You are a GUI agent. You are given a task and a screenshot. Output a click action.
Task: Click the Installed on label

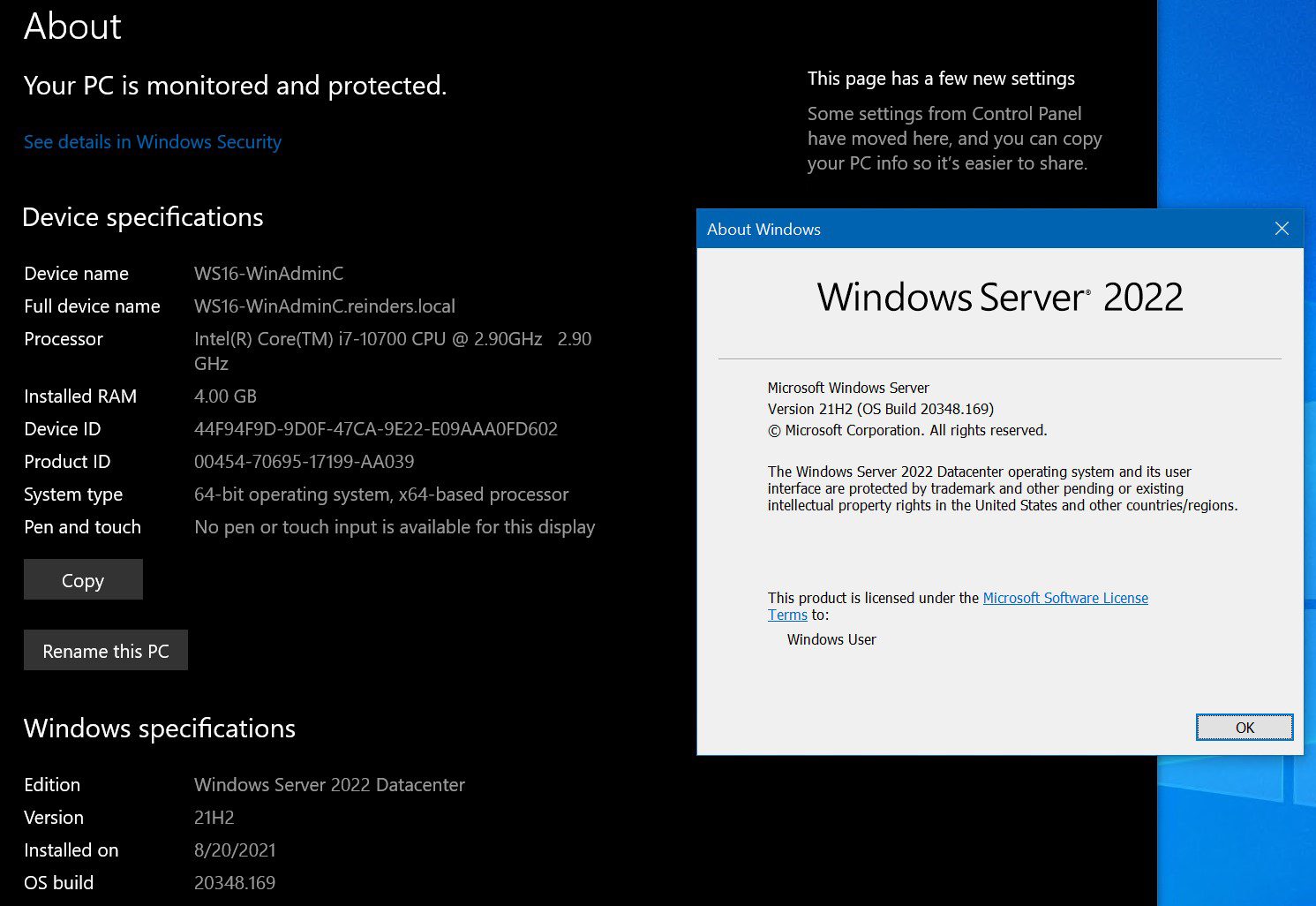(71, 850)
